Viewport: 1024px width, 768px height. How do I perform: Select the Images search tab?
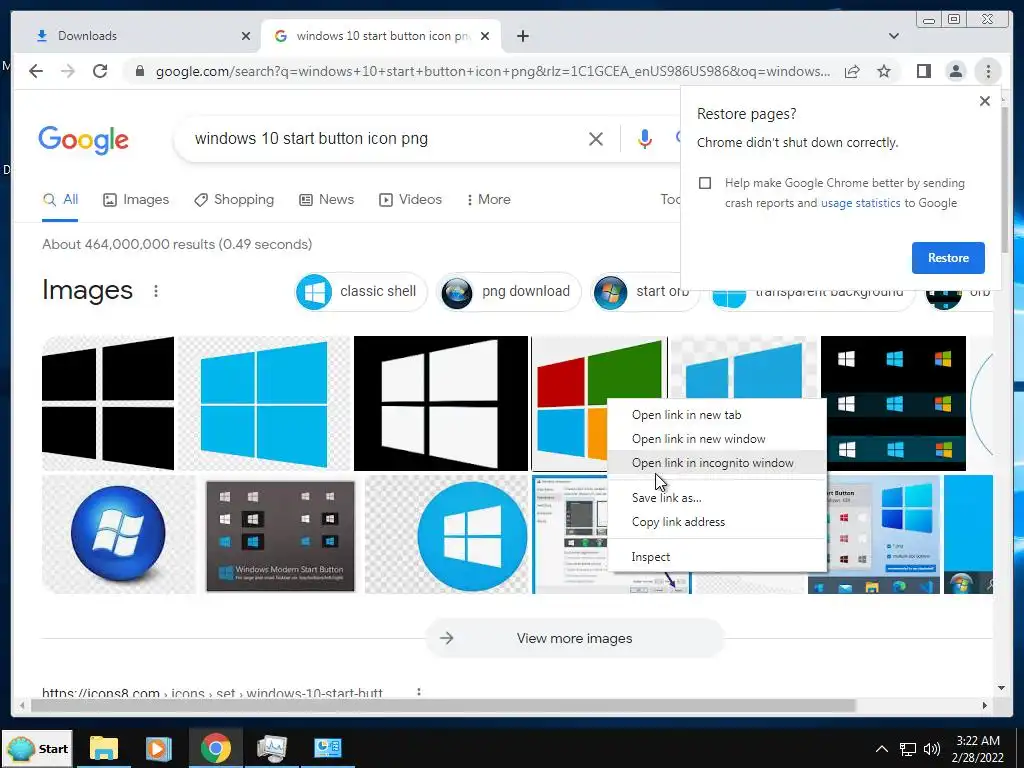(x=136, y=199)
